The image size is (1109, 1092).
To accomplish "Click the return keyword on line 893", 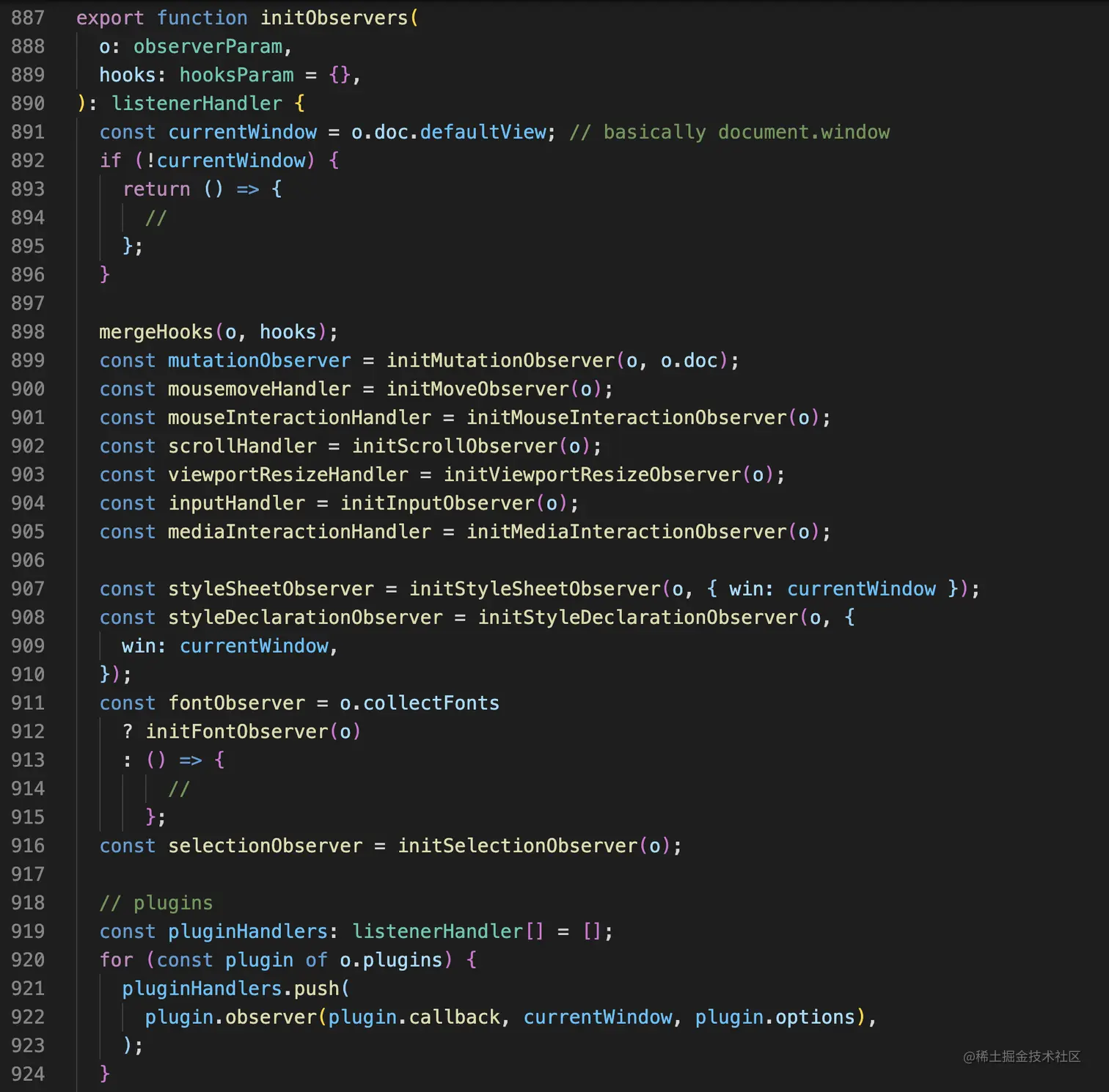I will [x=156, y=189].
